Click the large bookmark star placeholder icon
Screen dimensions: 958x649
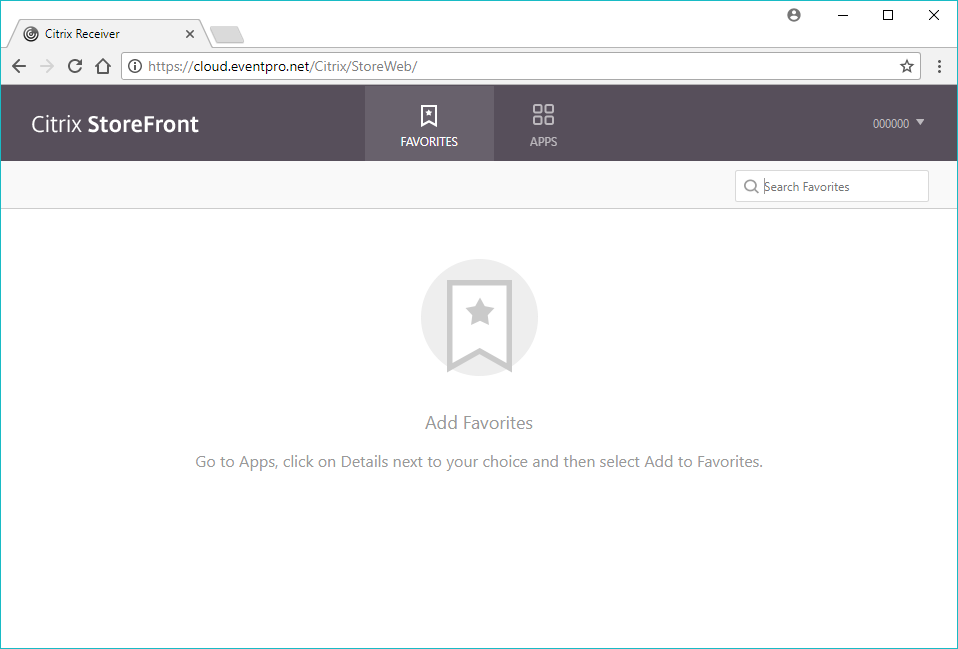(x=479, y=318)
